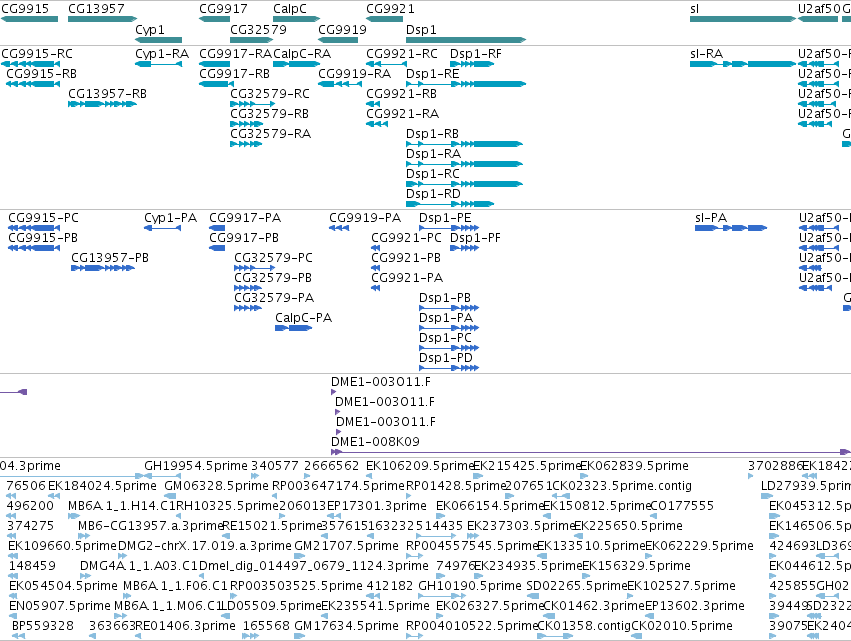Open the Dsp1-RD transcript
This screenshot has height=641, width=851.
pos(450,205)
